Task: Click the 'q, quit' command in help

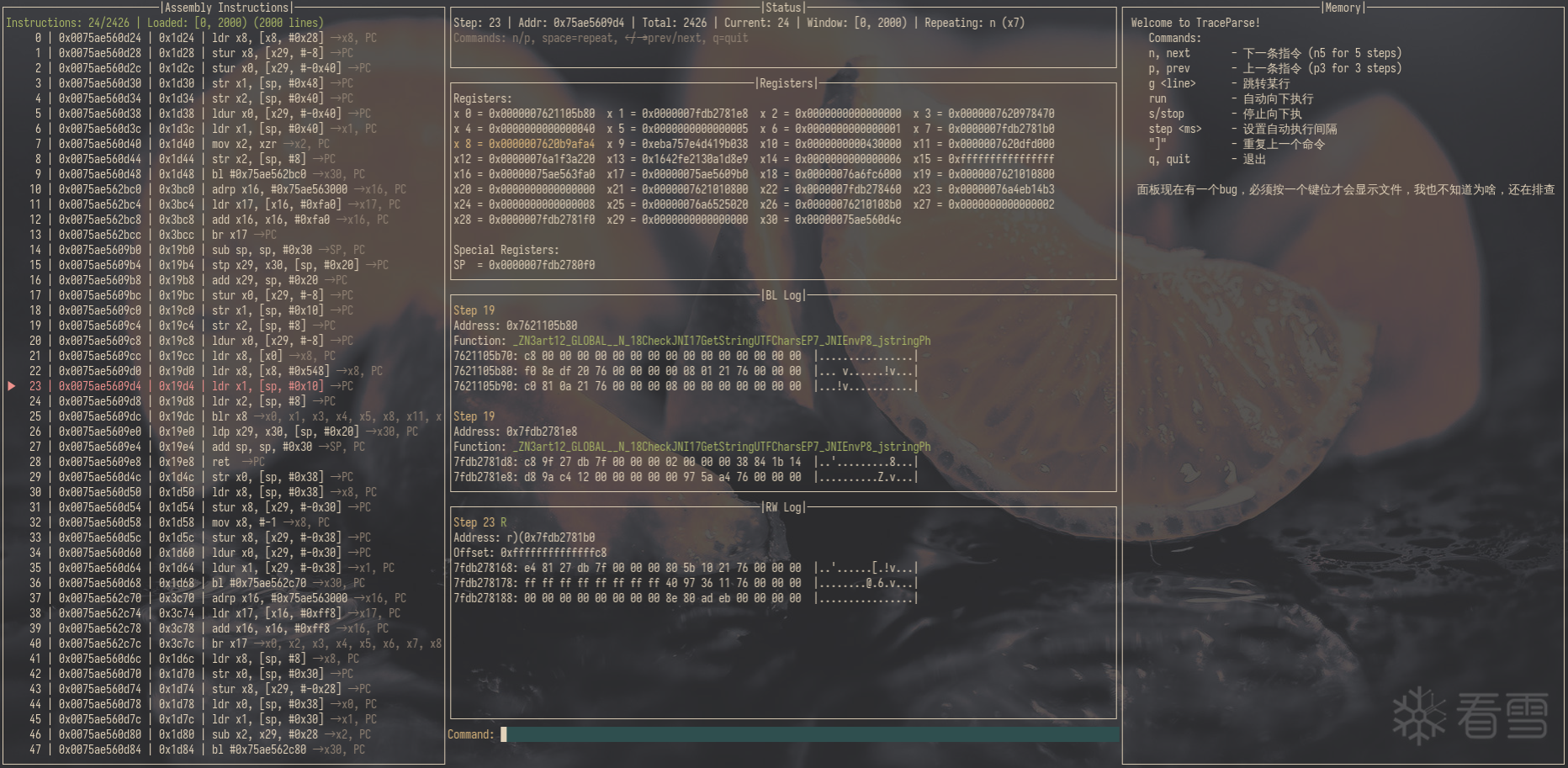Action: pyautogui.click(x=1169, y=159)
